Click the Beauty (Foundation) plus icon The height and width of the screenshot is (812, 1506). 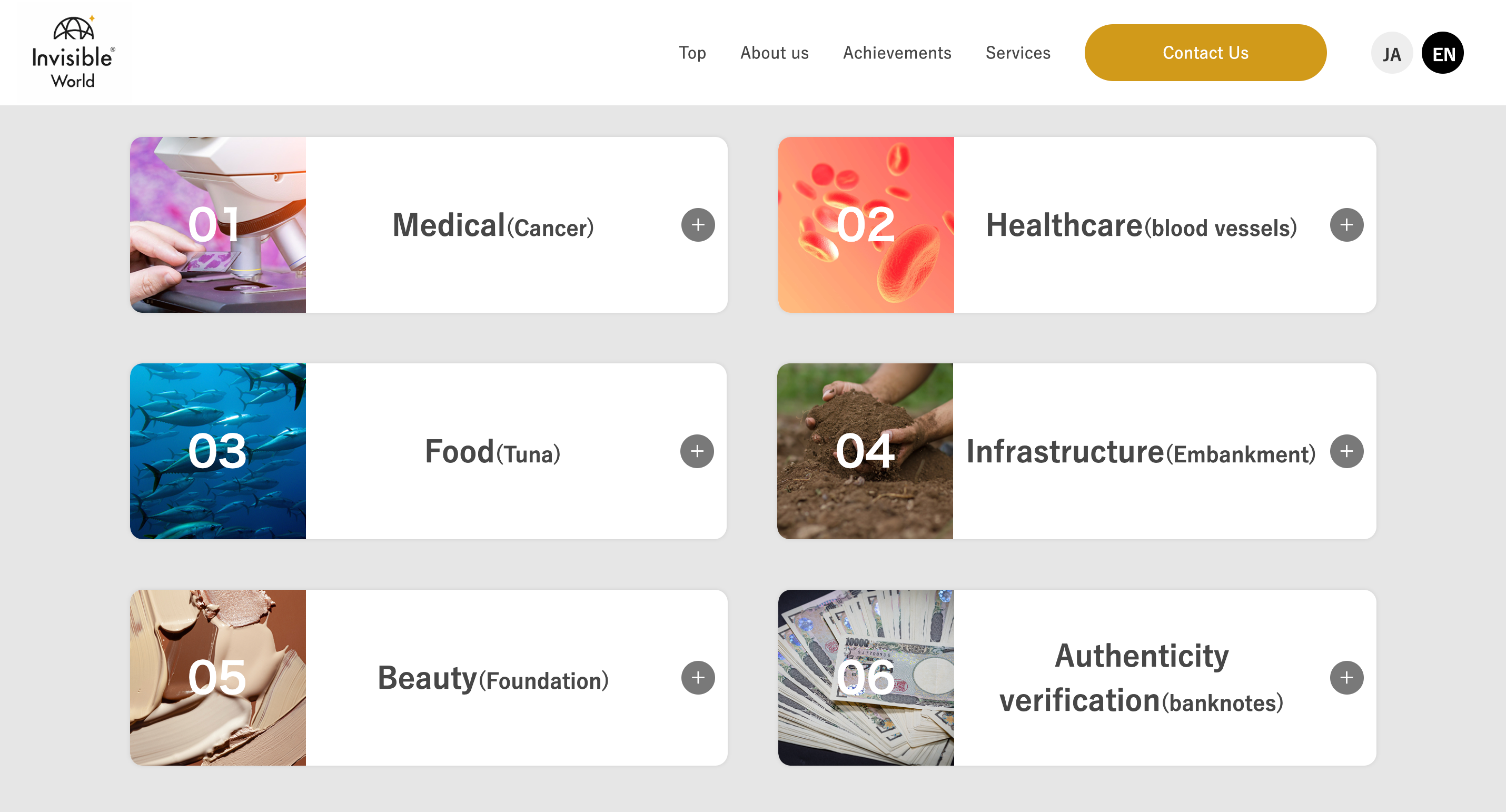tap(698, 678)
